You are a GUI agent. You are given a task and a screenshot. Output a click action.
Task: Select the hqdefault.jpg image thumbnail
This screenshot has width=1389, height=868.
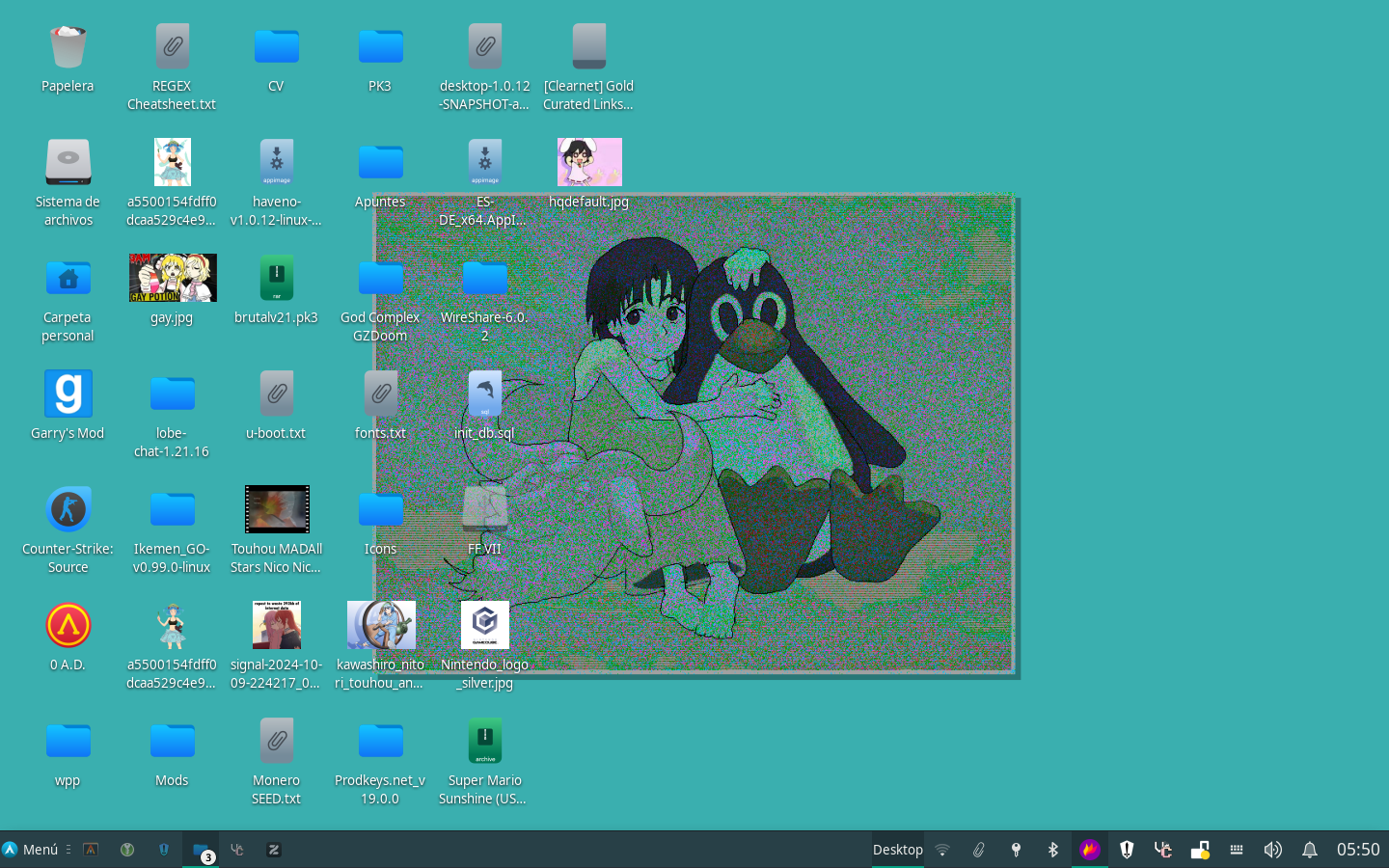[589, 162]
